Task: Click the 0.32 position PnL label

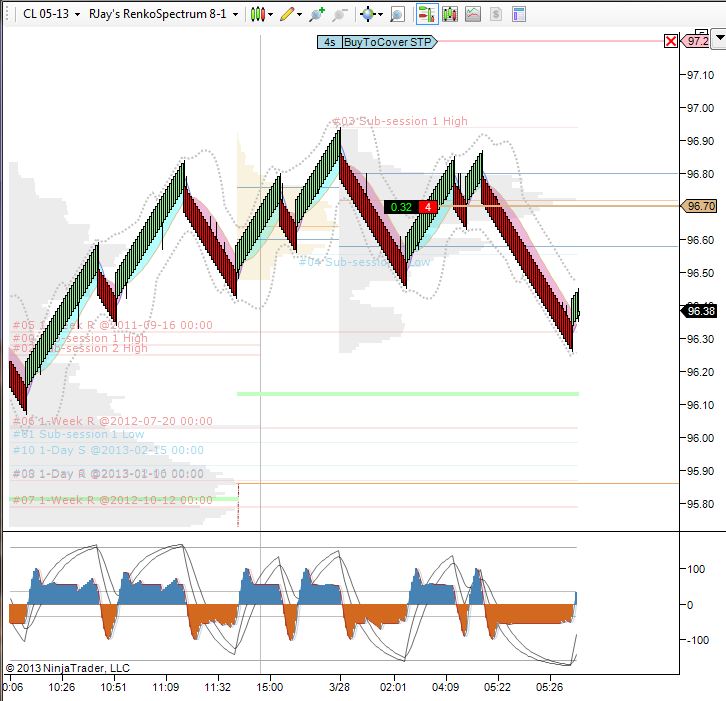Action: point(401,207)
